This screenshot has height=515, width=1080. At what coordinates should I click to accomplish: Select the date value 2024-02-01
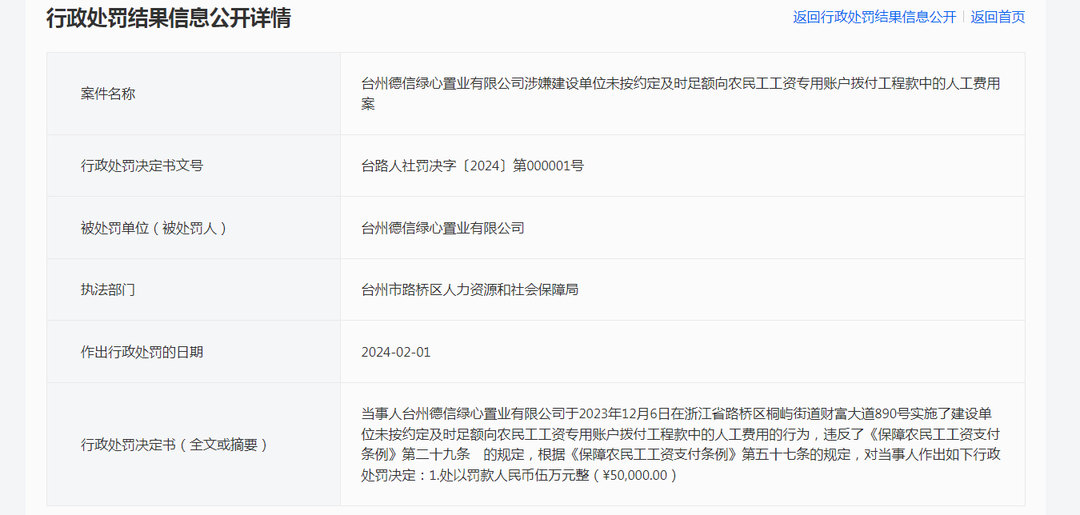pyautogui.click(x=396, y=352)
